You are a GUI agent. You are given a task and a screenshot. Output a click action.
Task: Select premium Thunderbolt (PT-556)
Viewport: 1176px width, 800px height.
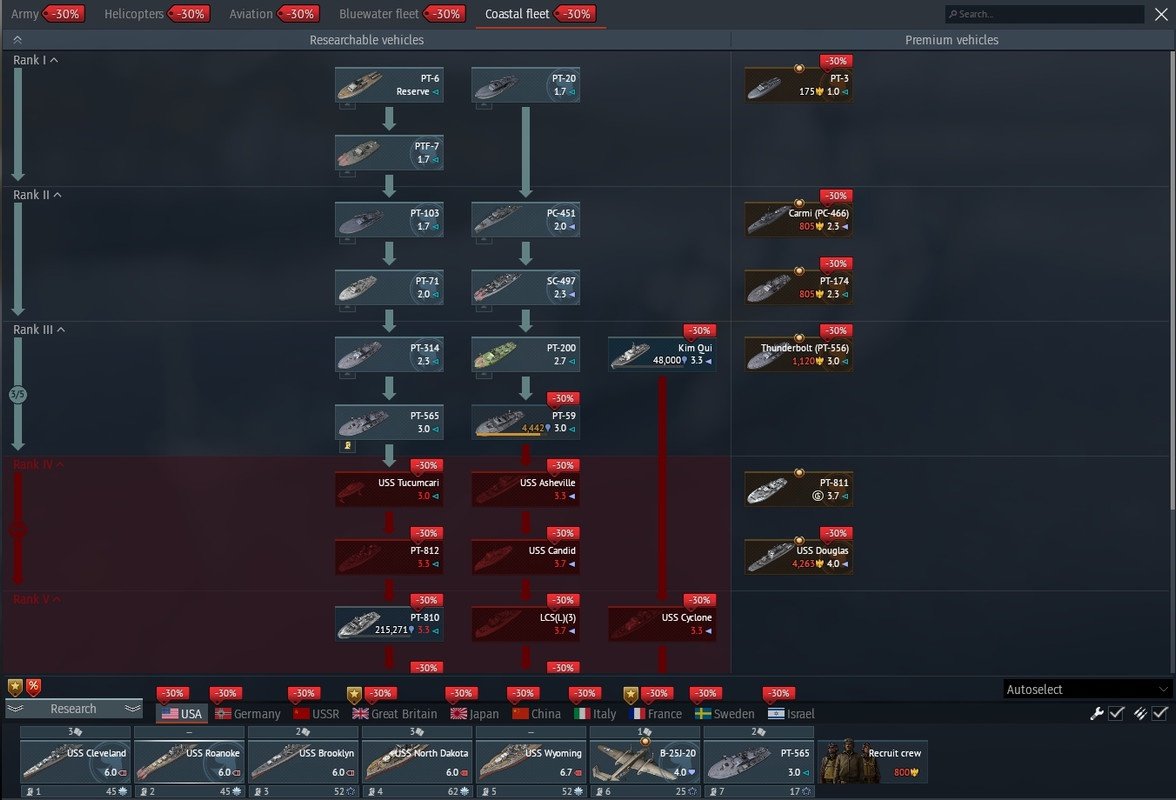coord(799,355)
